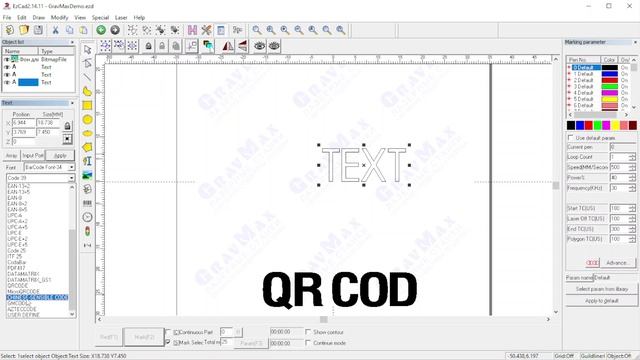
Task: Click the first Zoom magnifier icon
Action: [x=257, y=30]
